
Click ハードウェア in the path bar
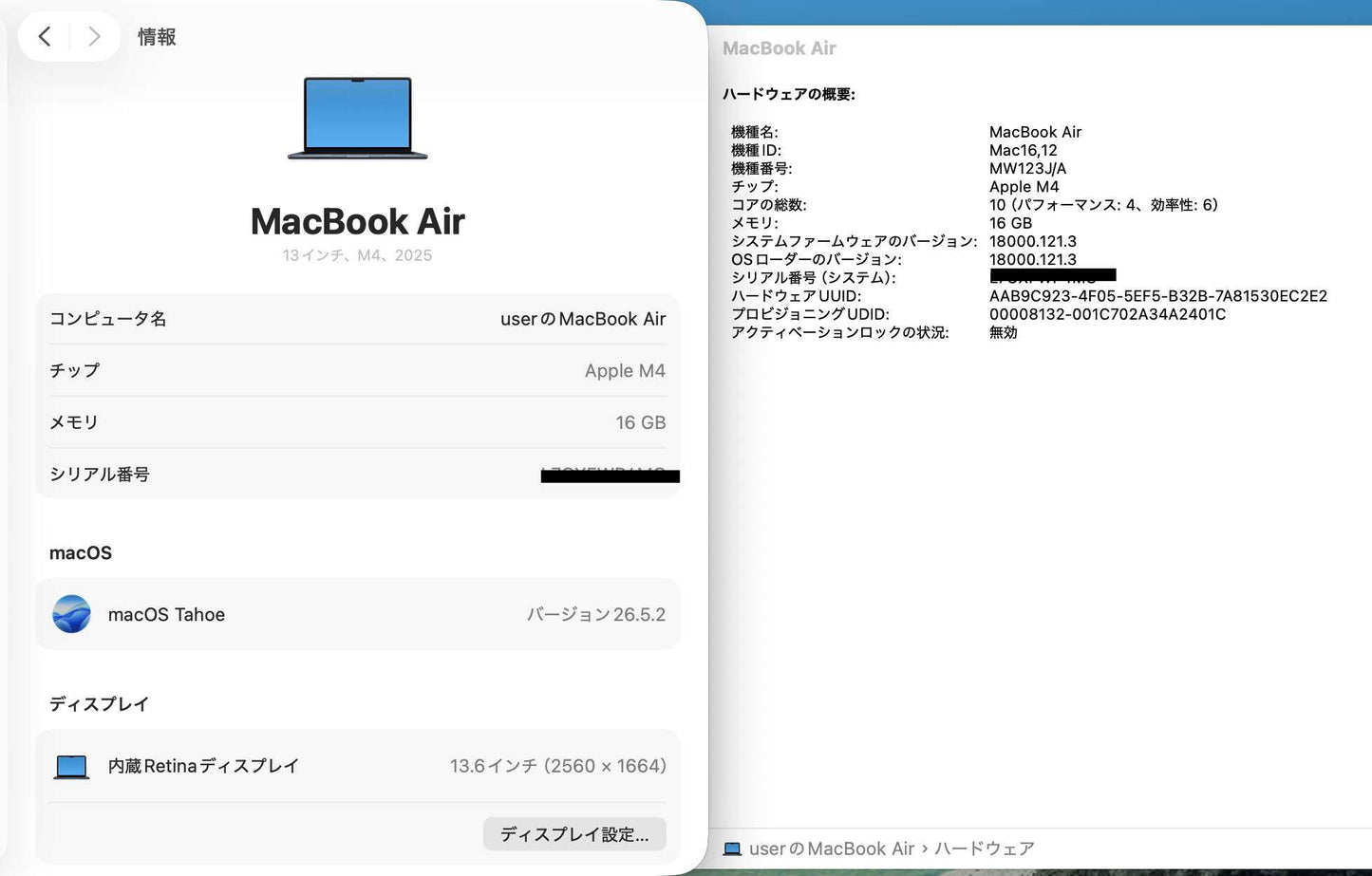[985, 848]
